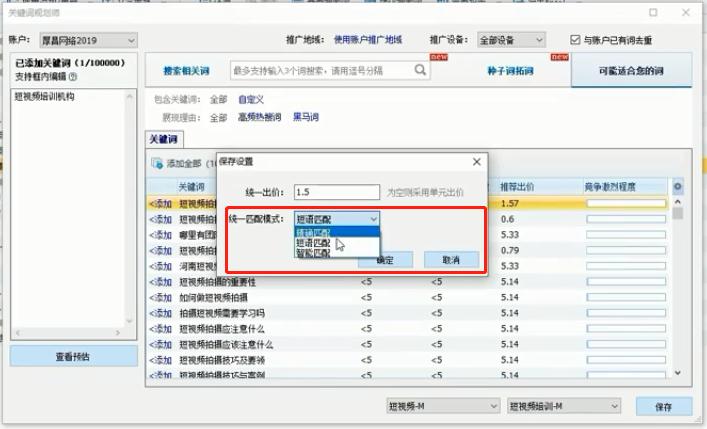Open the 短视频-M plan dropdown at the bottom

click(x=443, y=406)
